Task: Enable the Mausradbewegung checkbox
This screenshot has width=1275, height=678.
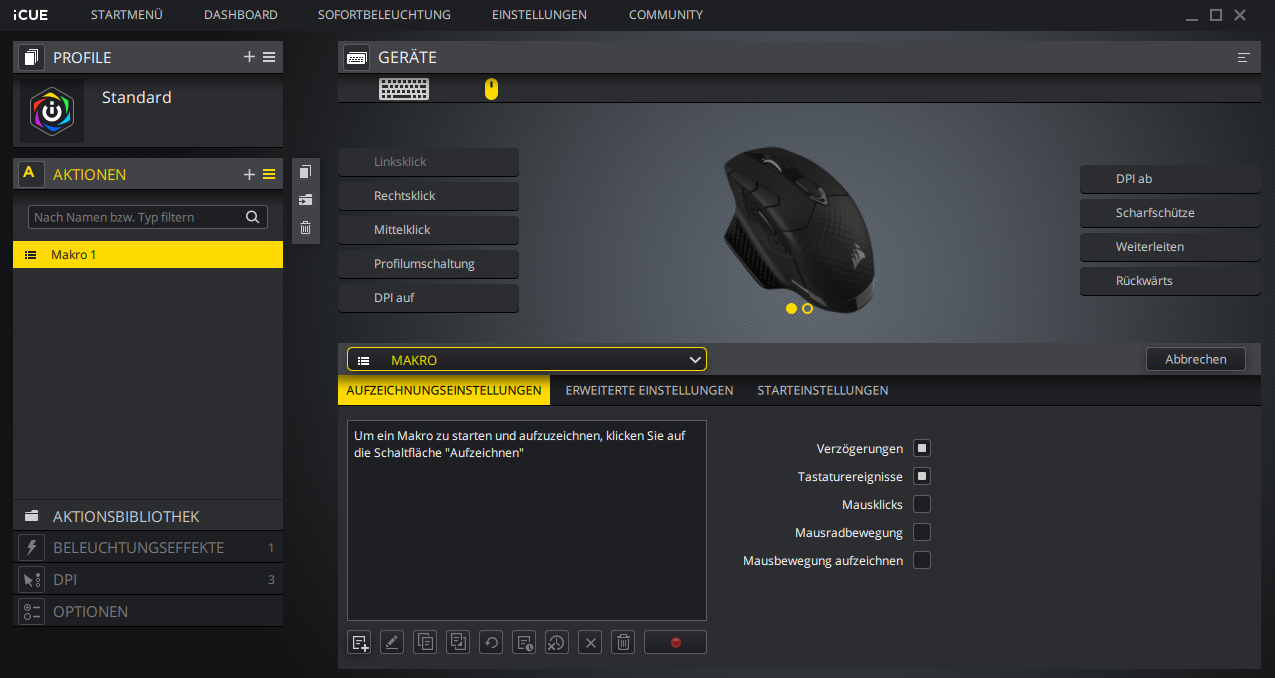Action: coord(922,532)
